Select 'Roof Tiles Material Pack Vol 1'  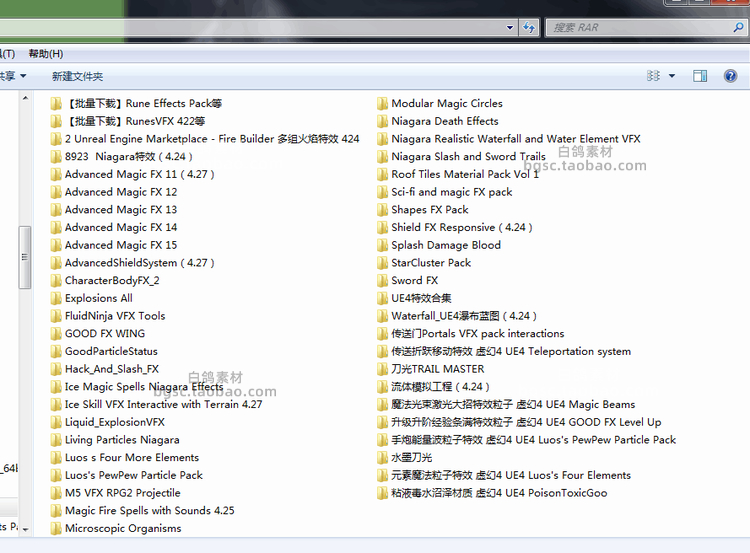pyautogui.click(x=465, y=174)
